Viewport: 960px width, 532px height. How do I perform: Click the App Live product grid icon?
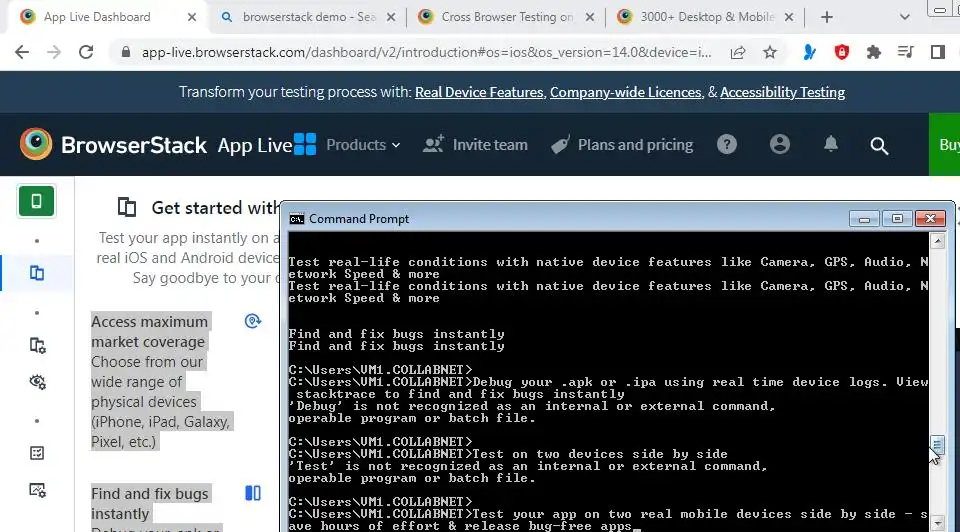[x=305, y=144]
